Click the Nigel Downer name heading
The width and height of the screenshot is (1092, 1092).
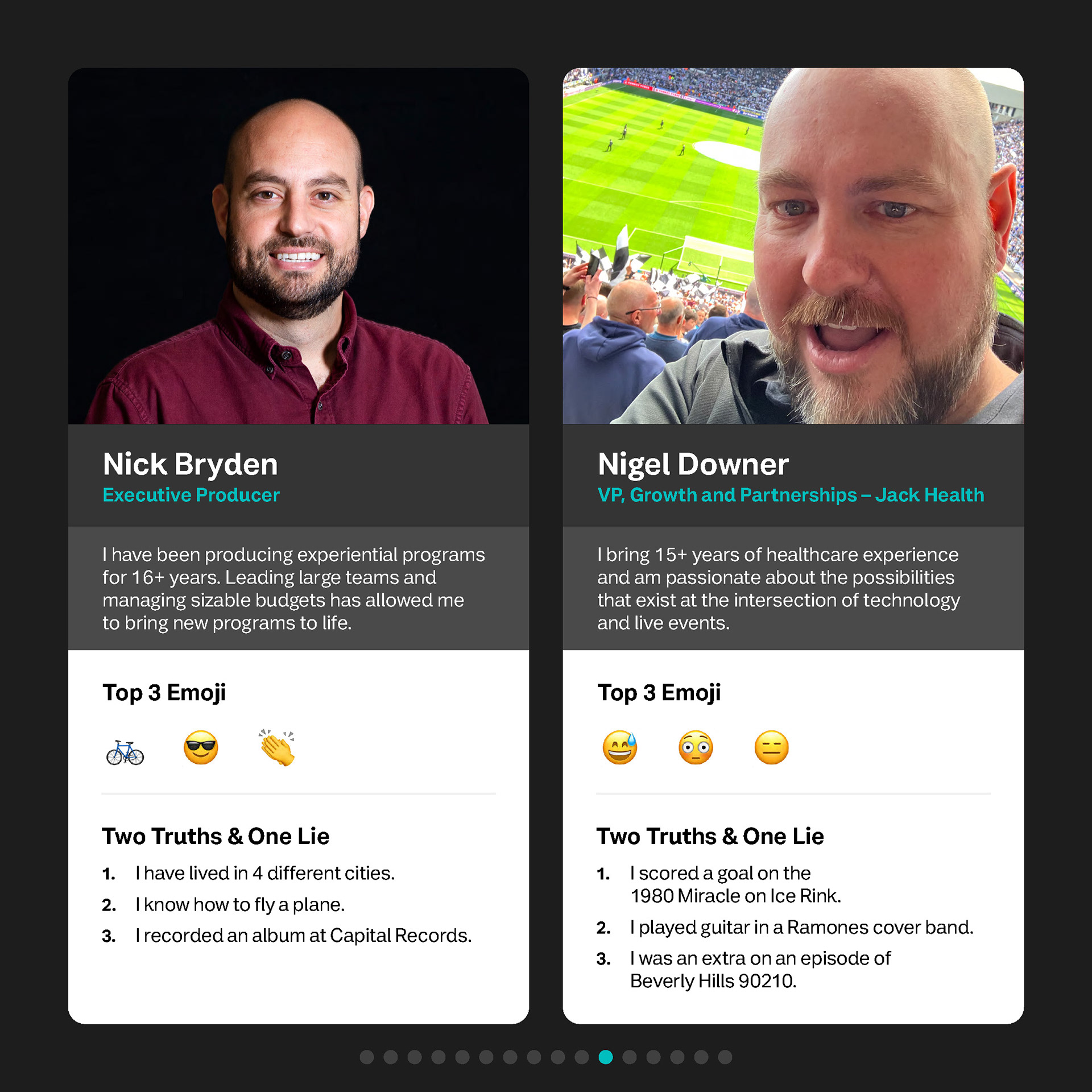click(x=693, y=464)
